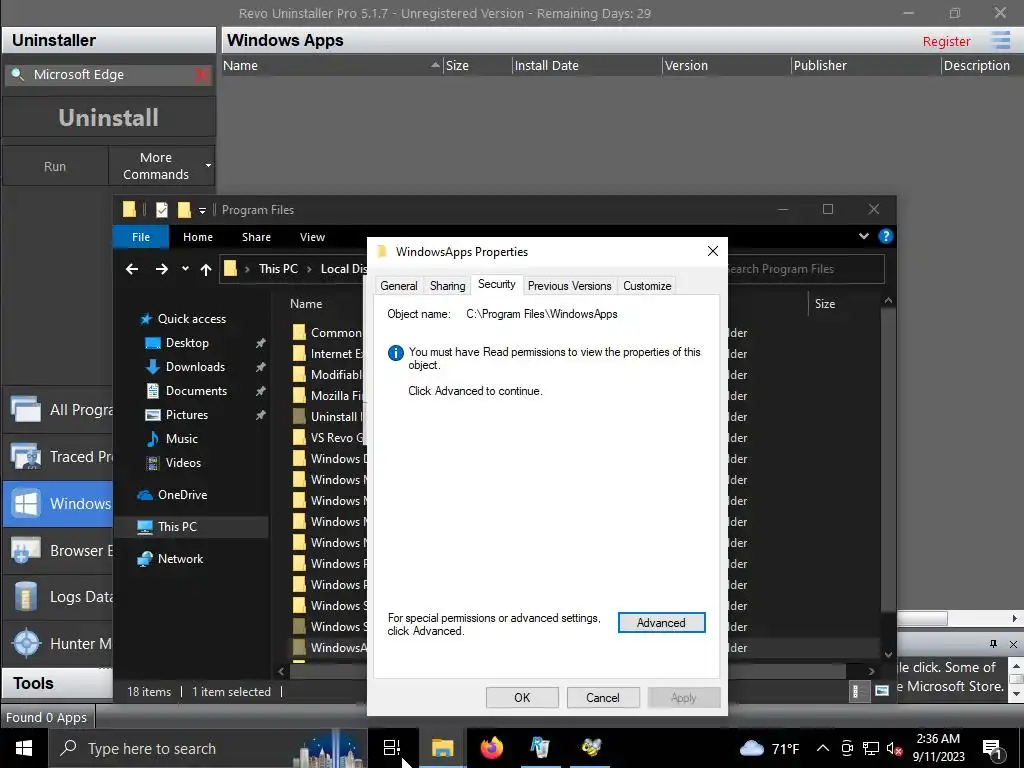
Task: Open Task View from the taskbar
Action: [x=391, y=748]
